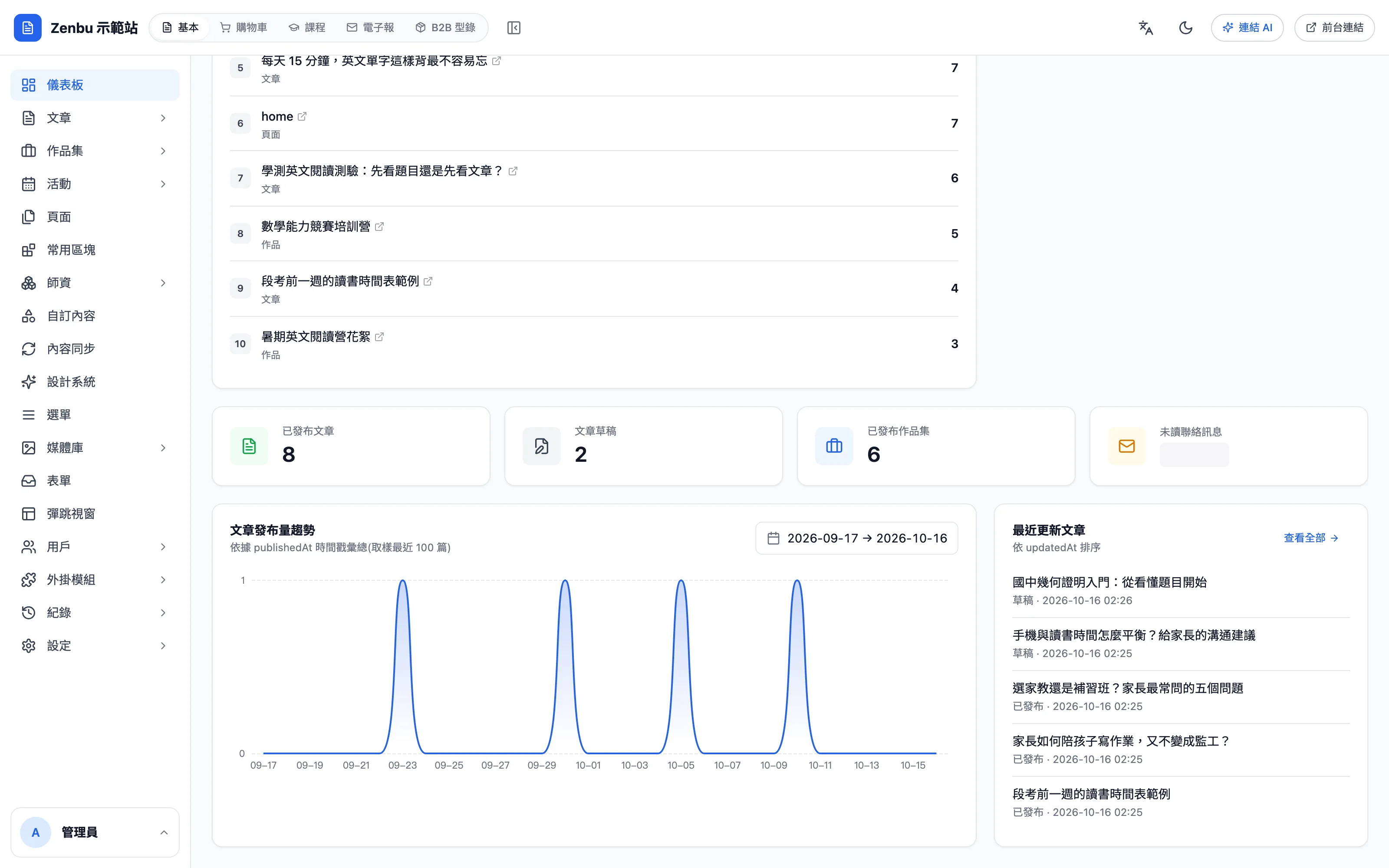
Task: Click the 查看全部 link
Action: (x=1311, y=538)
